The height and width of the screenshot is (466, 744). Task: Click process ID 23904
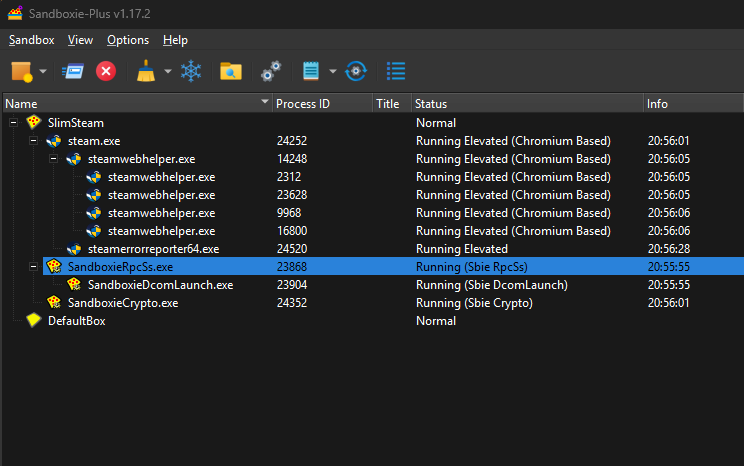292,285
